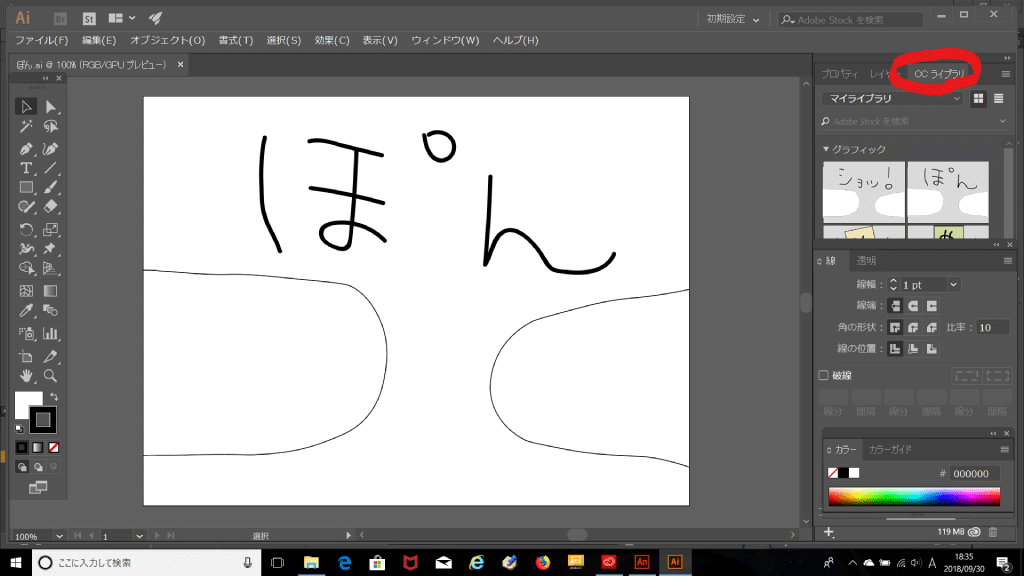The height and width of the screenshot is (577, 1024).
Task: Select the Eraser tool
Action: 50,208
